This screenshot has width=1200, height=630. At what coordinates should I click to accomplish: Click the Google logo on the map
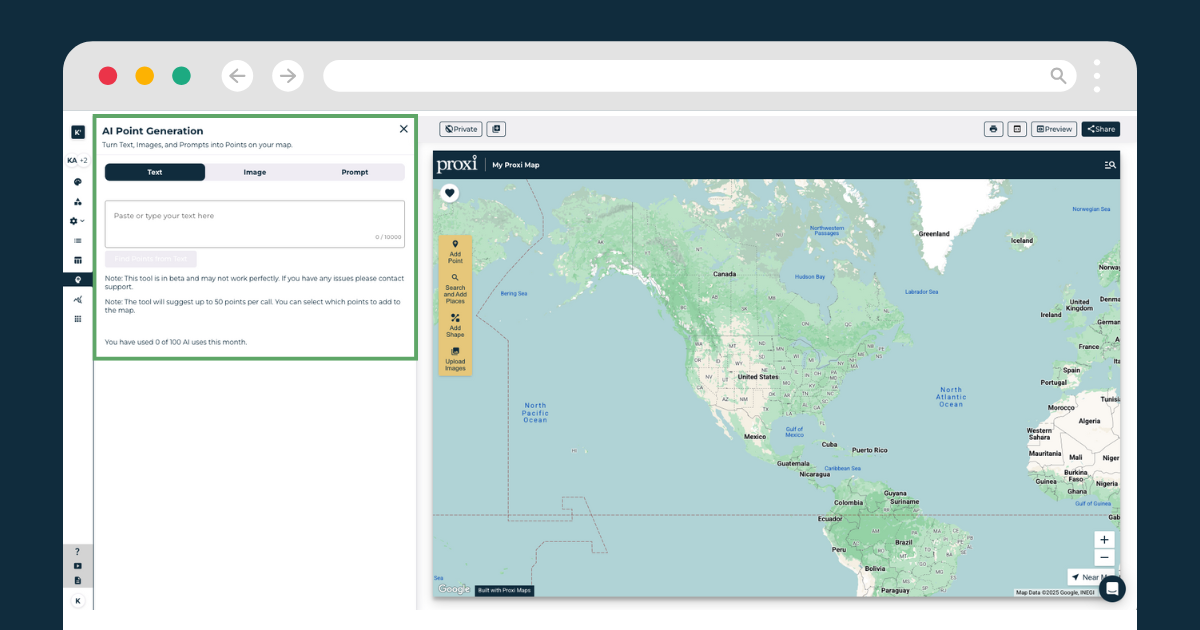454,590
